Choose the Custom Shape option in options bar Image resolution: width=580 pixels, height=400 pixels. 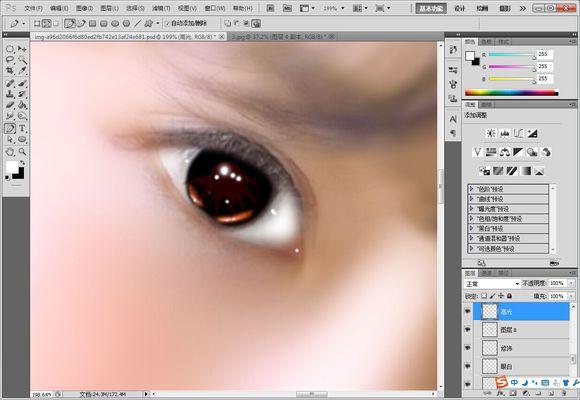tap(149, 24)
